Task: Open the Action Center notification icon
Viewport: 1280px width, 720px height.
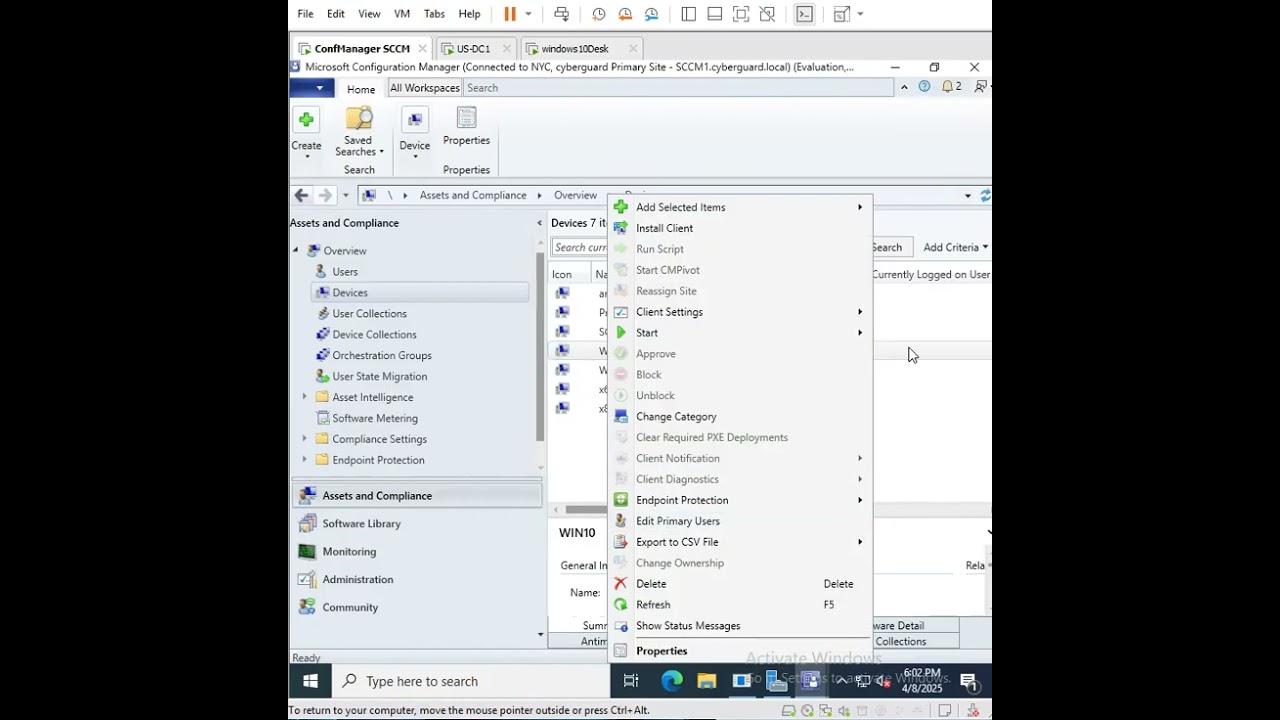Action: [x=969, y=682]
